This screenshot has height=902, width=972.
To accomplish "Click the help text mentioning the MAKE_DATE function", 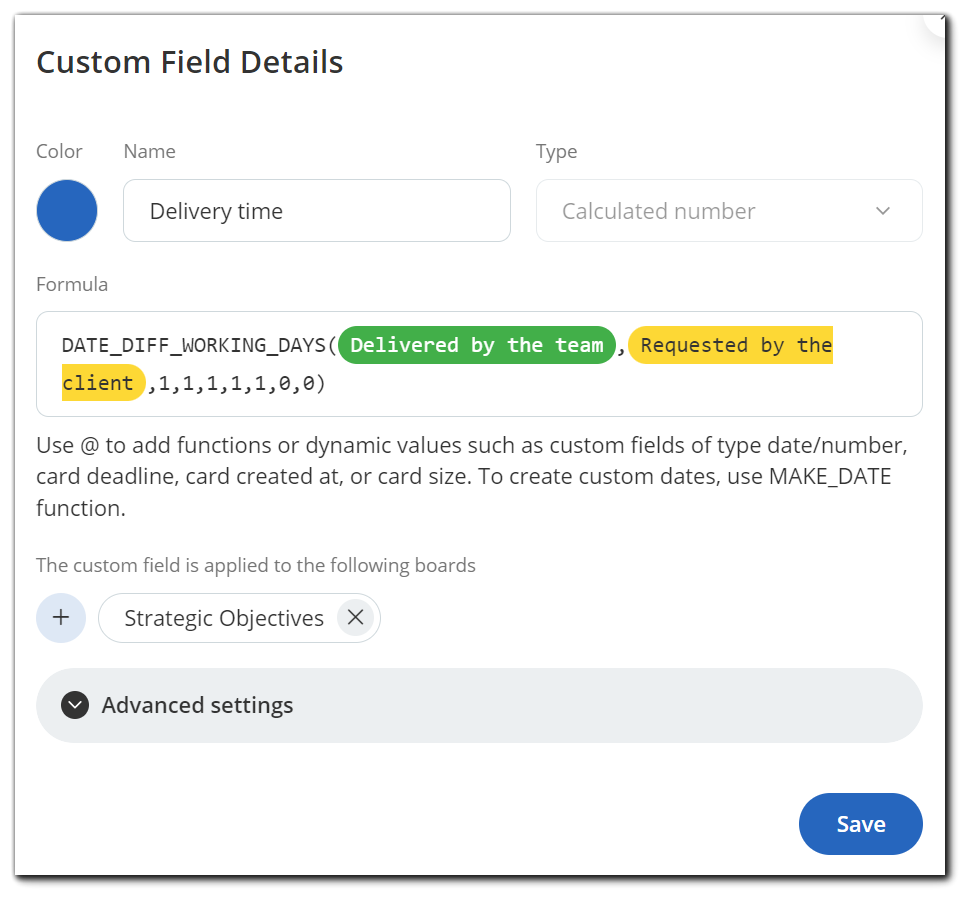I will 472,476.
